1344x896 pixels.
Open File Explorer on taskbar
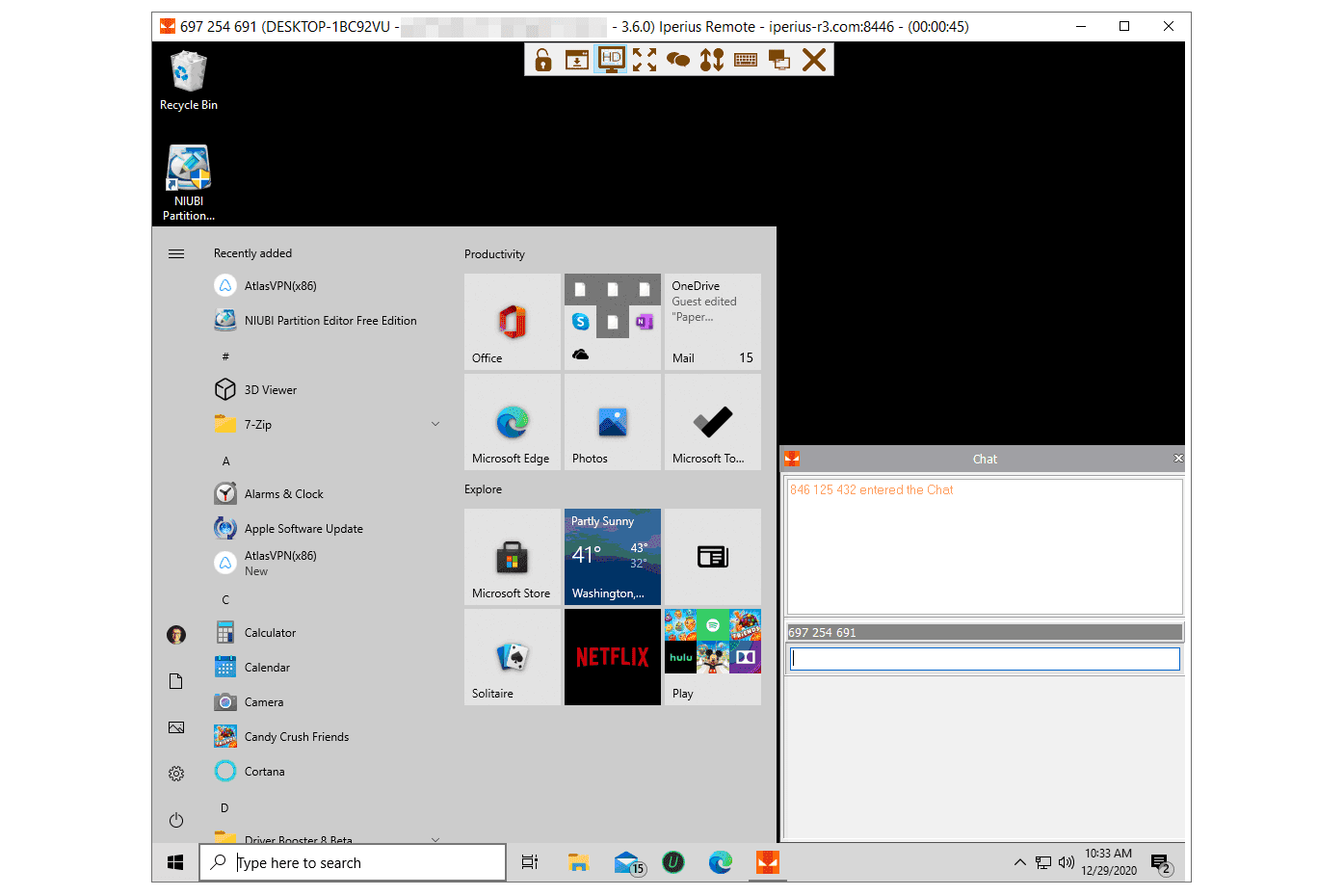pyautogui.click(x=578, y=862)
